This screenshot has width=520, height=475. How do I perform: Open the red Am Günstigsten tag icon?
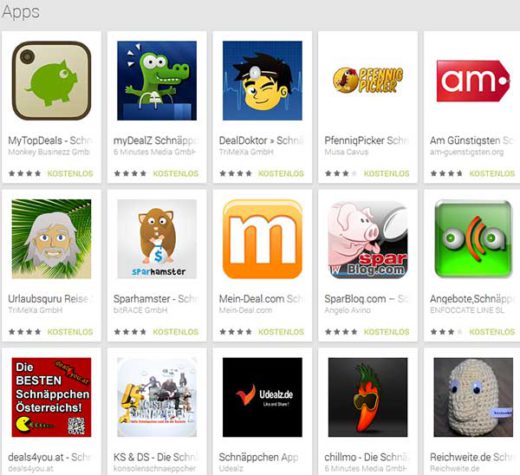click(x=473, y=81)
